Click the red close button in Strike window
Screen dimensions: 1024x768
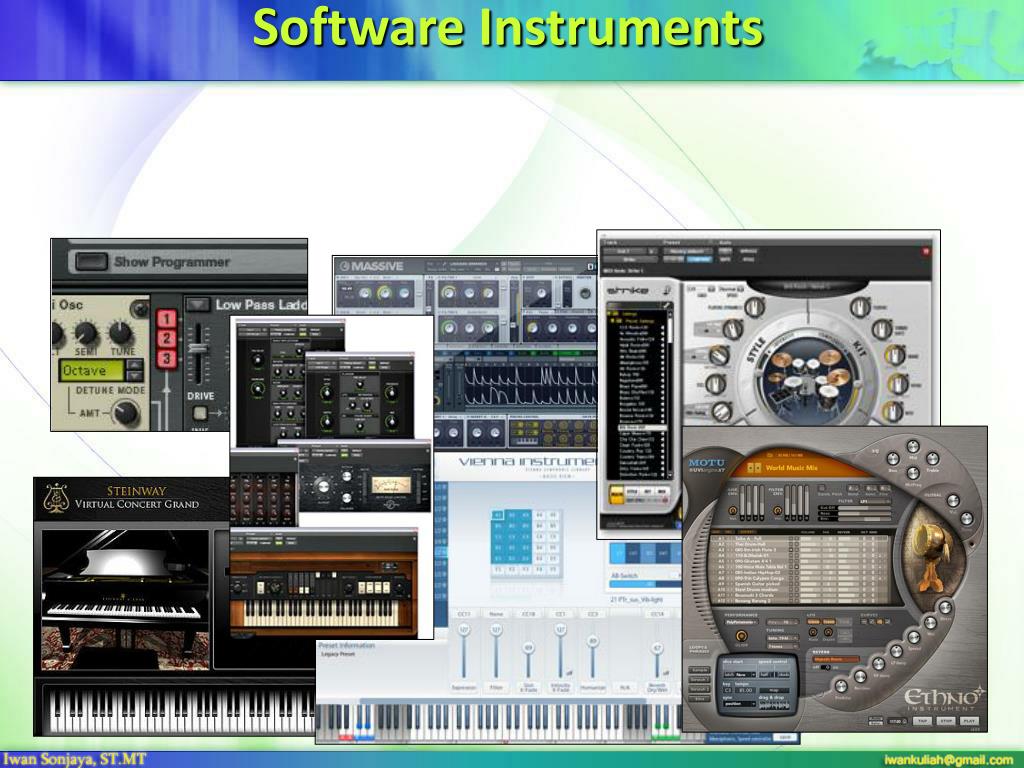925,251
